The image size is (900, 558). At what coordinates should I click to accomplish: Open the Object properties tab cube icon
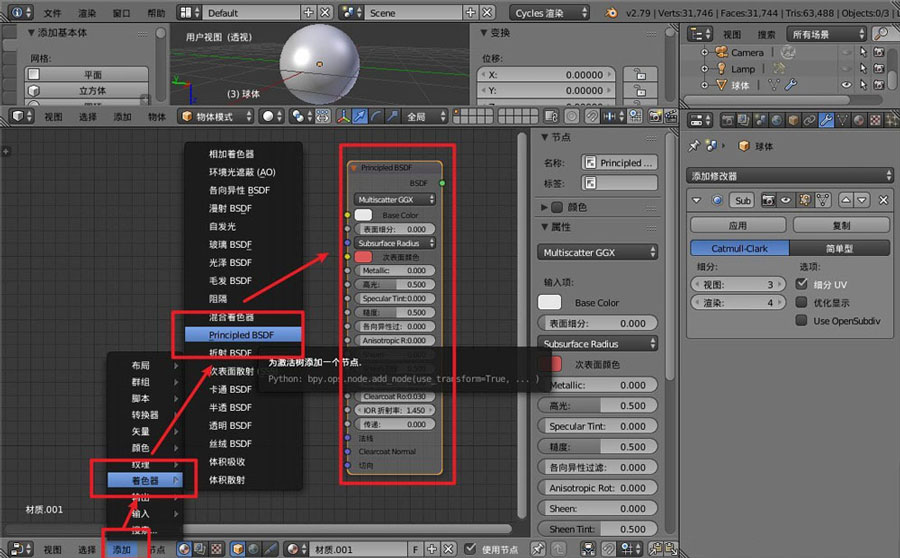coord(793,120)
